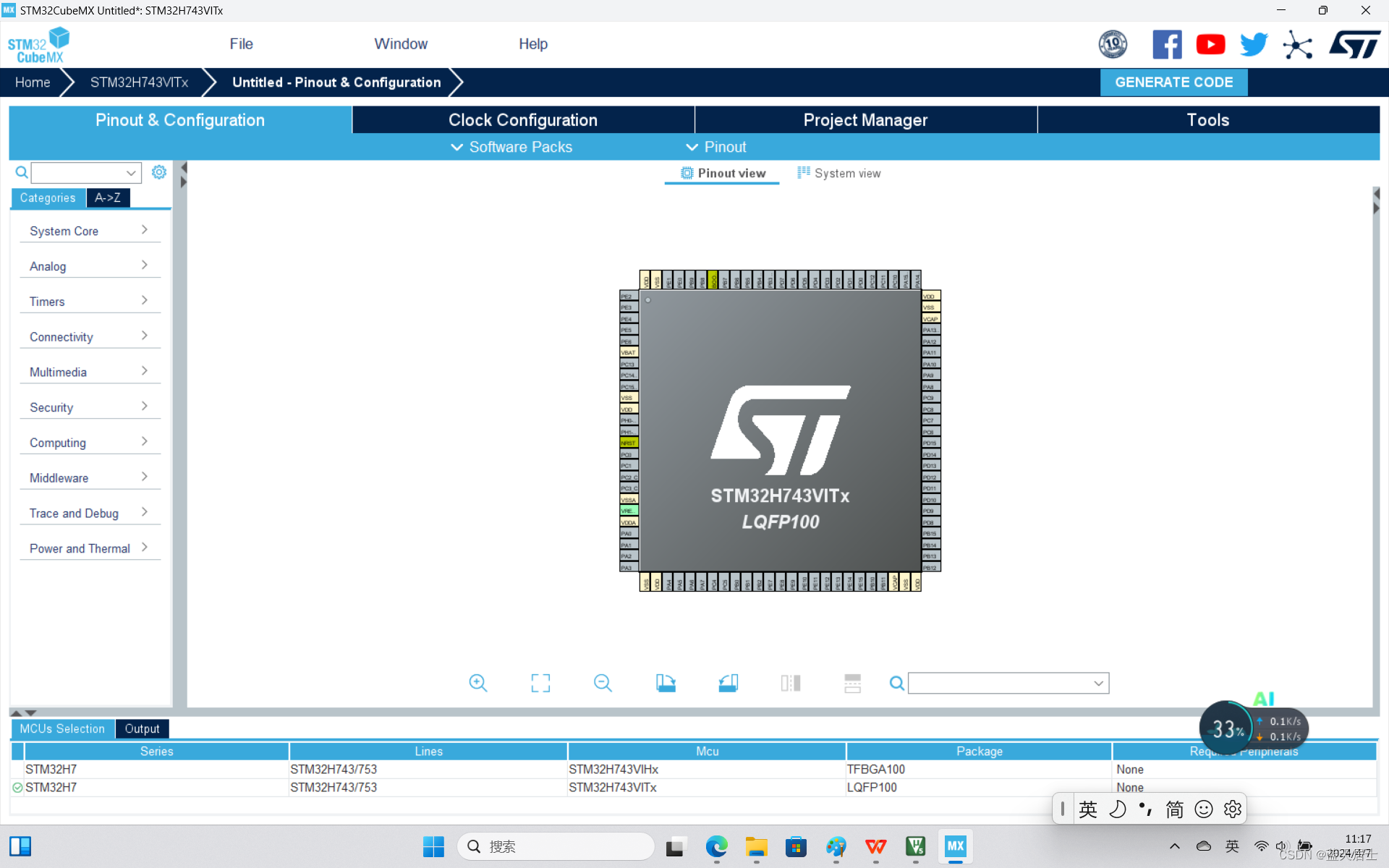This screenshot has height=868, width=1389.
Task: Expand the Connectivity category
Action: pos(88,337)
